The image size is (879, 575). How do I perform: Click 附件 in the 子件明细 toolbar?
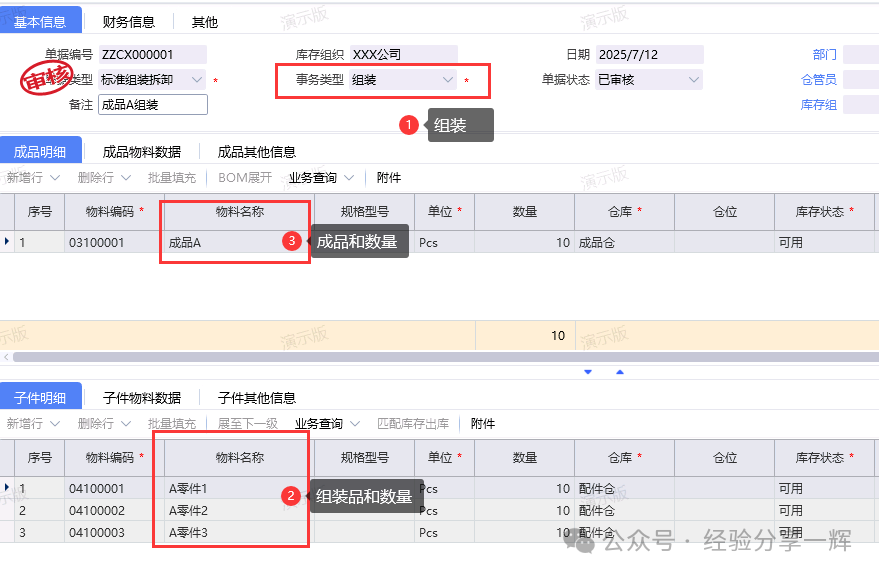point(482,424)
